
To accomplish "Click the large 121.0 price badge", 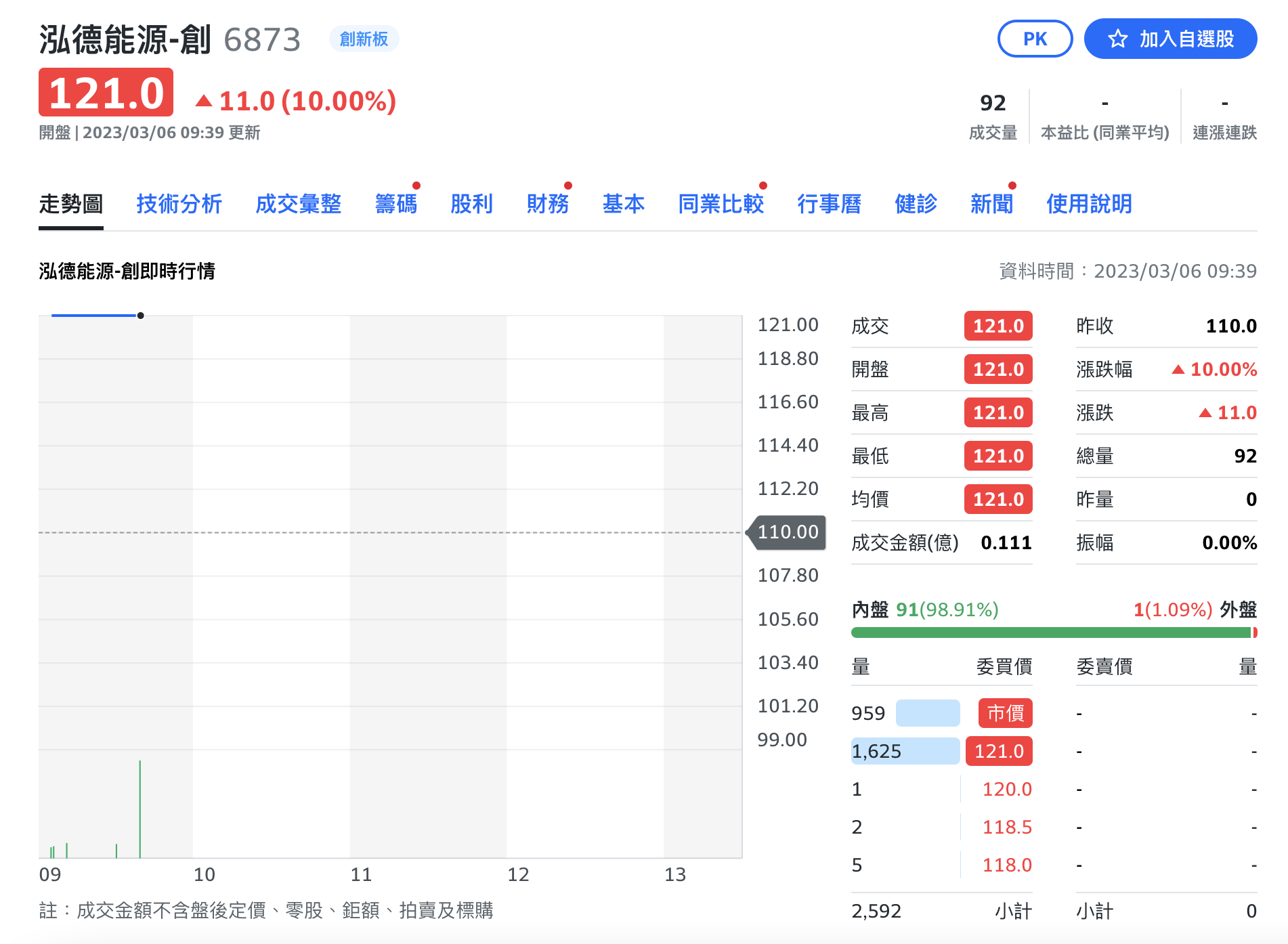I will click(x=106, y=93).
